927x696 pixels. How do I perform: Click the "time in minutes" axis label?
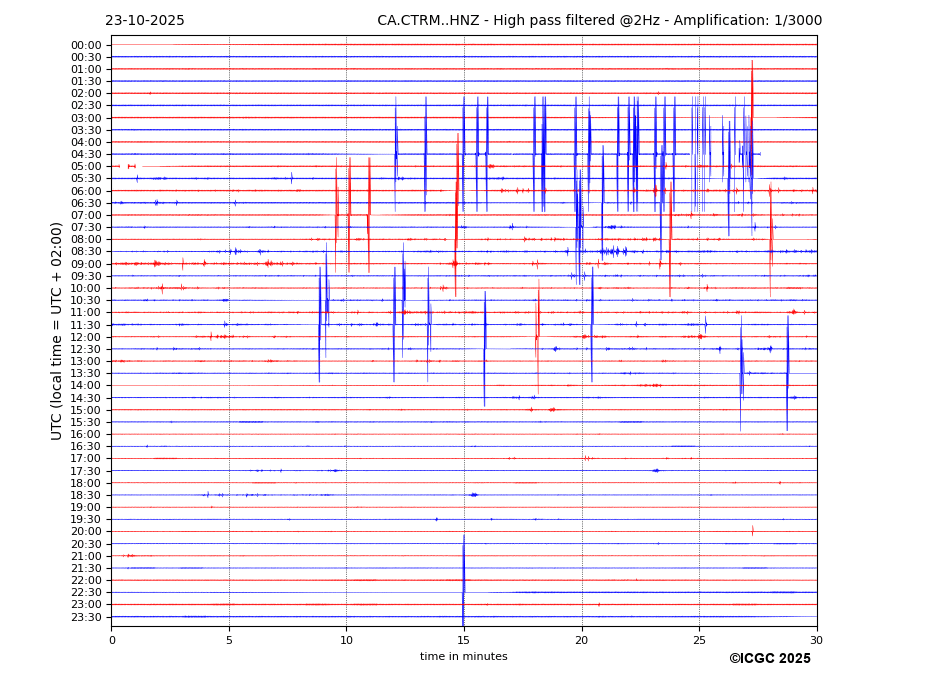coord(463,656)
